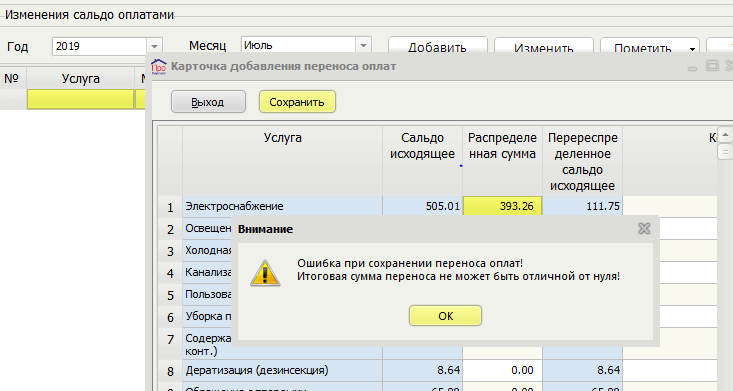Close the Внимание warning dialog
Image resolution: width=733 pixels, height=391 pixels.
point(644,228)
